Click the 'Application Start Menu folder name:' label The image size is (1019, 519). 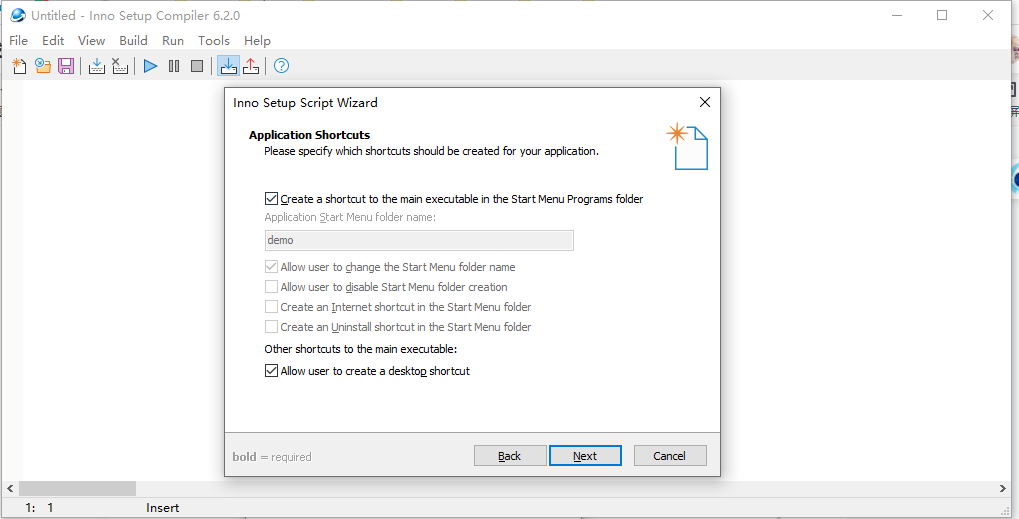350,217
